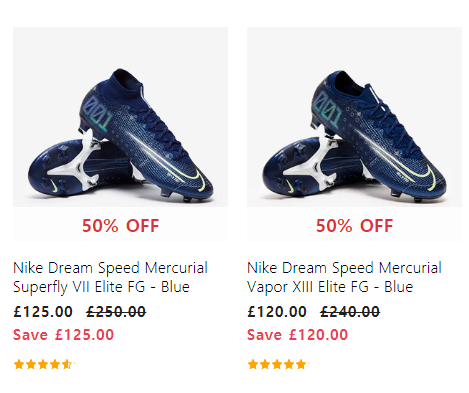Open the Vapor XIII star rating reviews
The image size is (469, 393).
click(277, 364)
